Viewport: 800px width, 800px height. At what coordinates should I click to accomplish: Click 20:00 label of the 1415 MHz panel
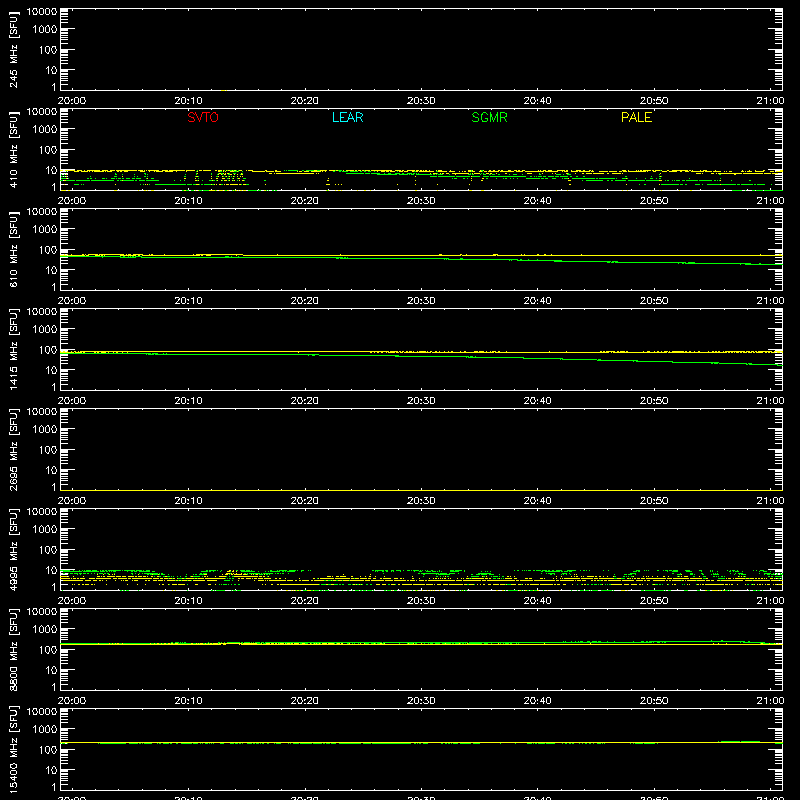point(72,401)
